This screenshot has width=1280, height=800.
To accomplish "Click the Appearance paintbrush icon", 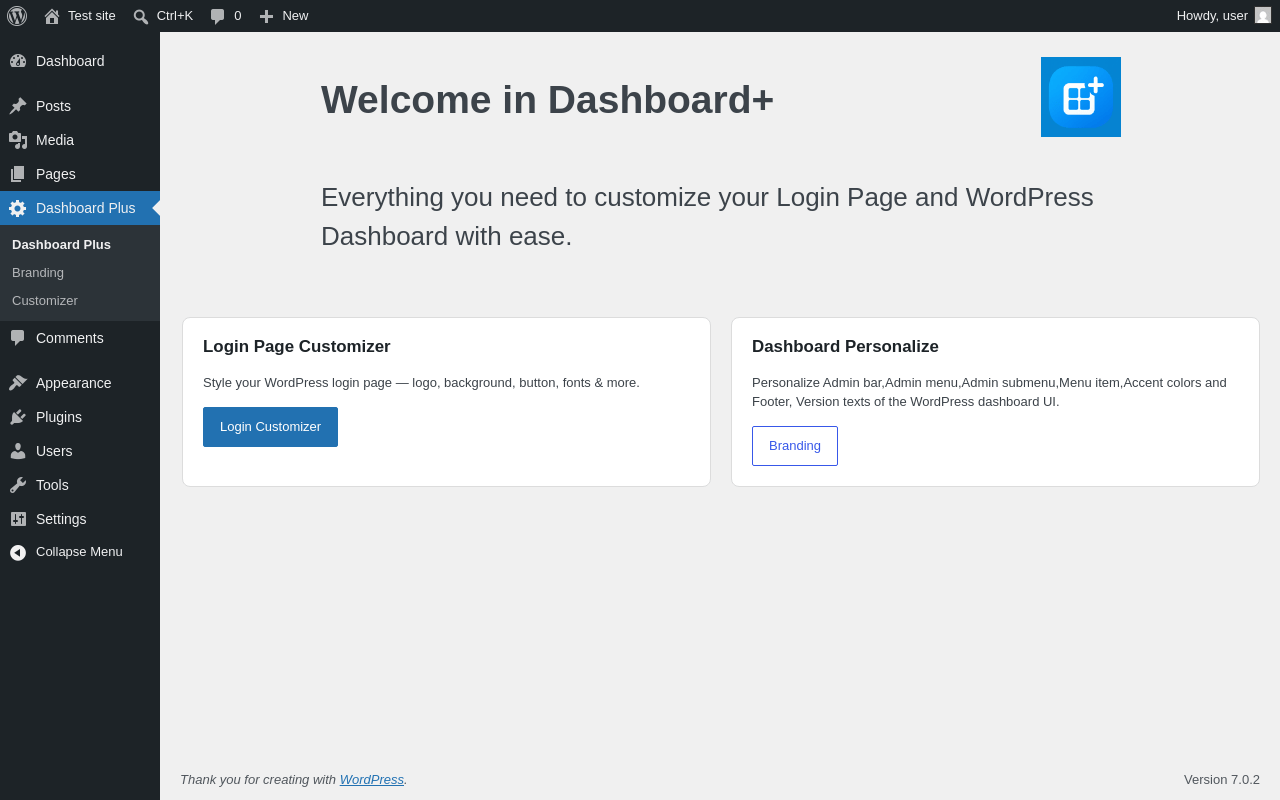I will tap(18, 383).
